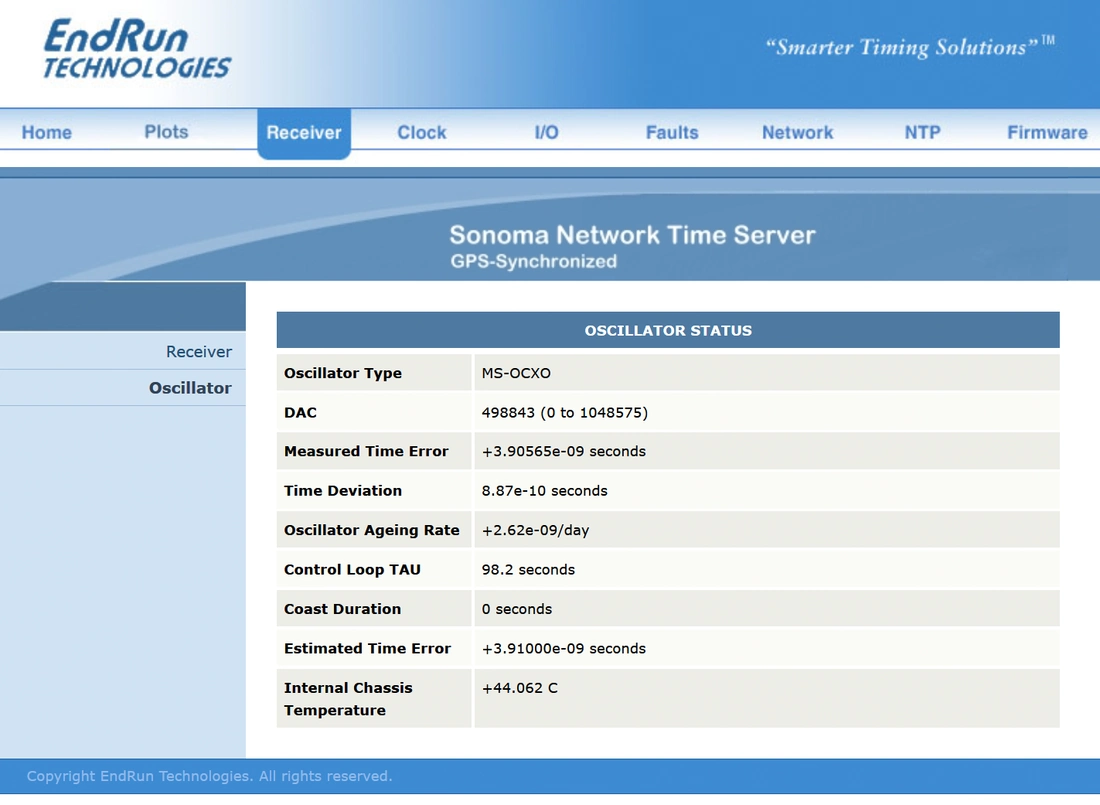This screenshot has height=805, width=1100.
Task: Click the Time Deviation label
Action: 342,491
